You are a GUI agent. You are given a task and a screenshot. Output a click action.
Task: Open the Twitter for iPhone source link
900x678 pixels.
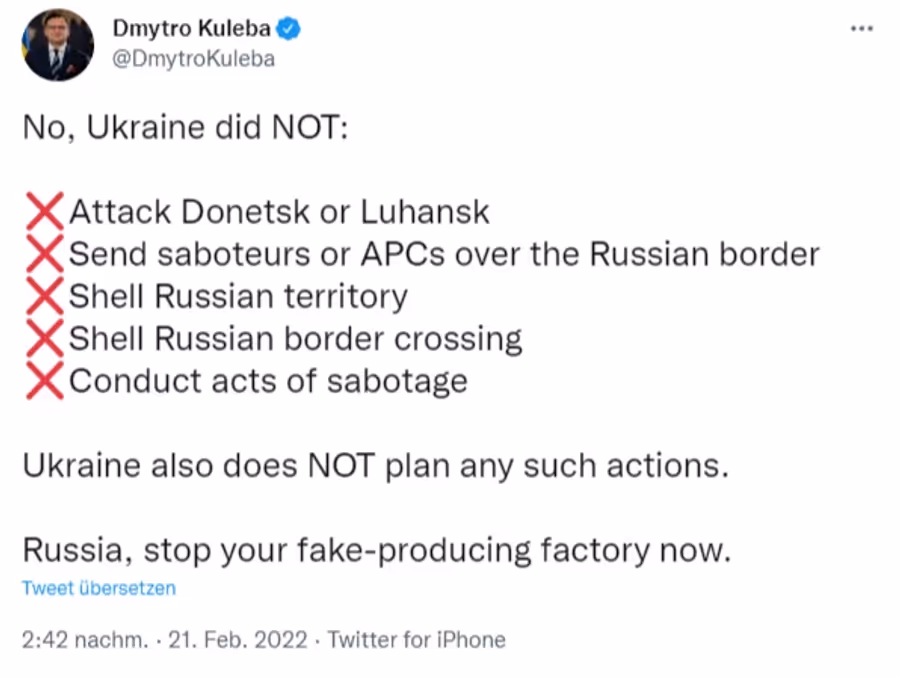[x=417, y=640]
